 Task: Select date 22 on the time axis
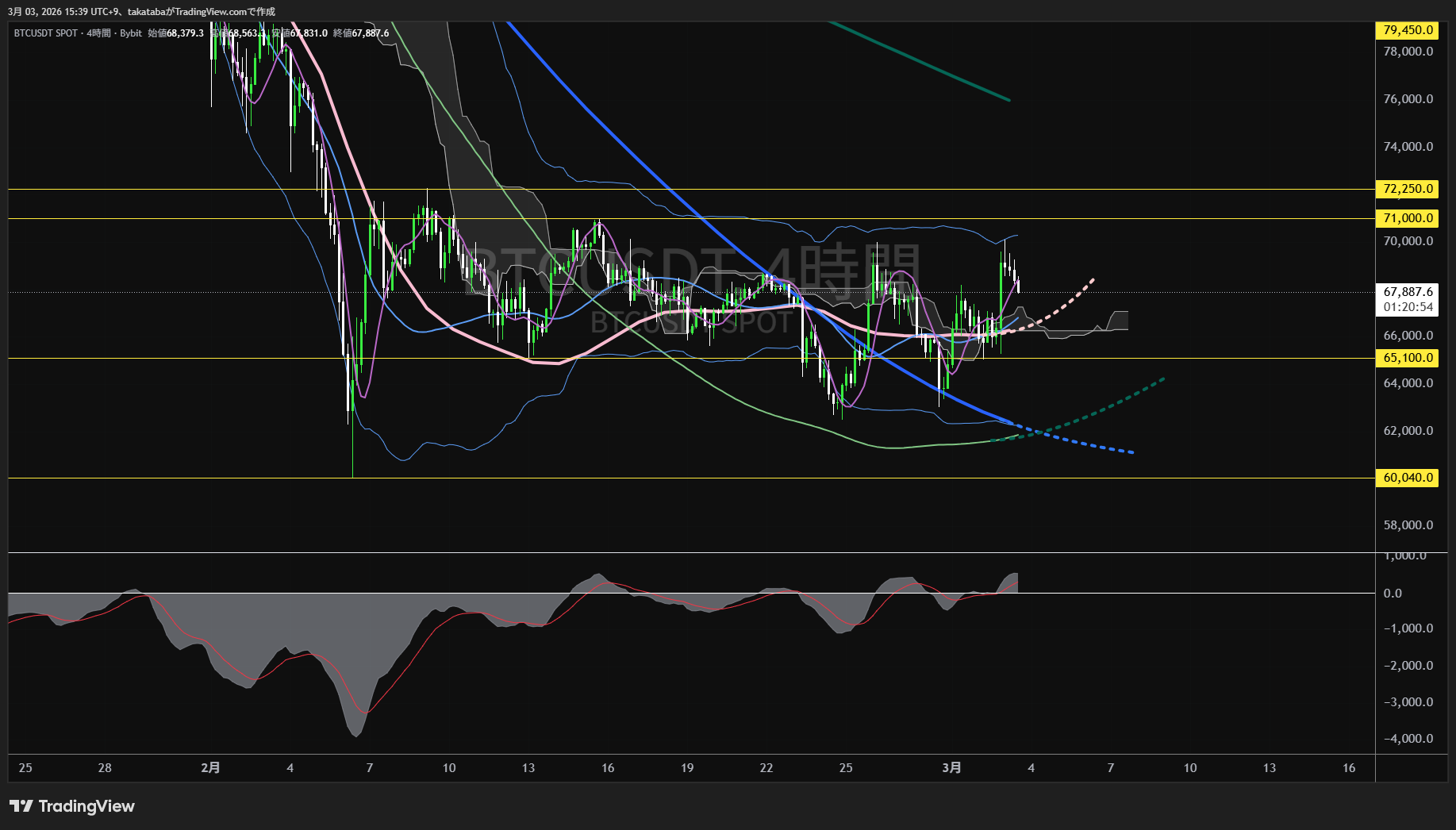[x=766, y=767]
